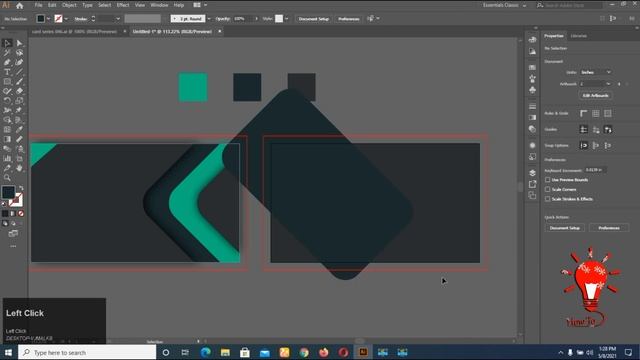640x360 pixels.
Task: Select the Rectangle tool
Action: (7, 82)
